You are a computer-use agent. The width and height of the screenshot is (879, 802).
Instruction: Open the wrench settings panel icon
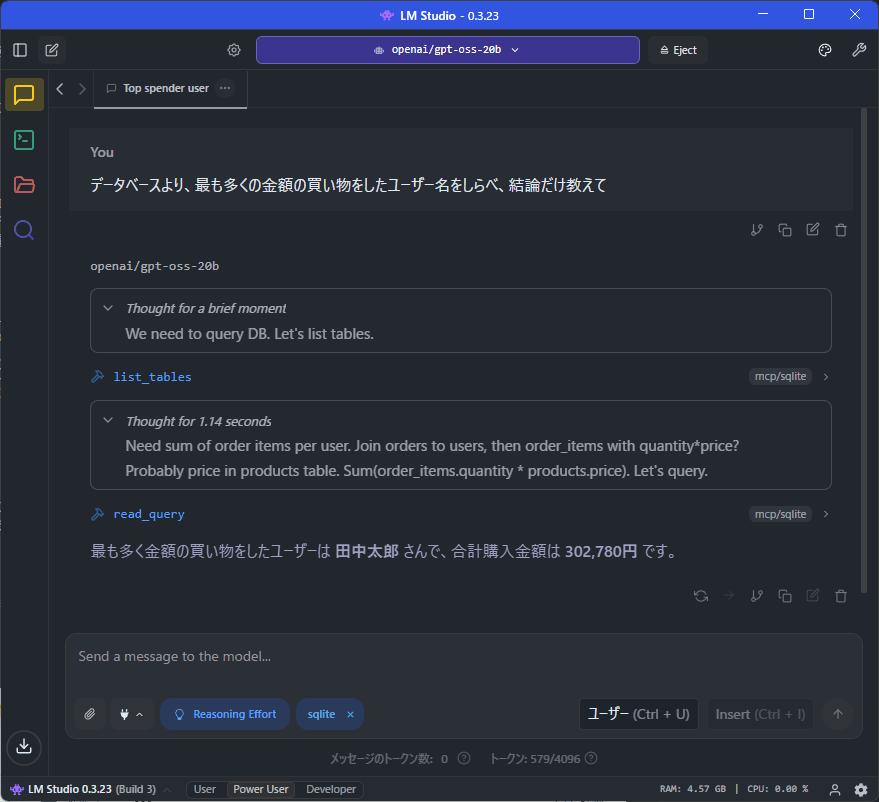859,50
